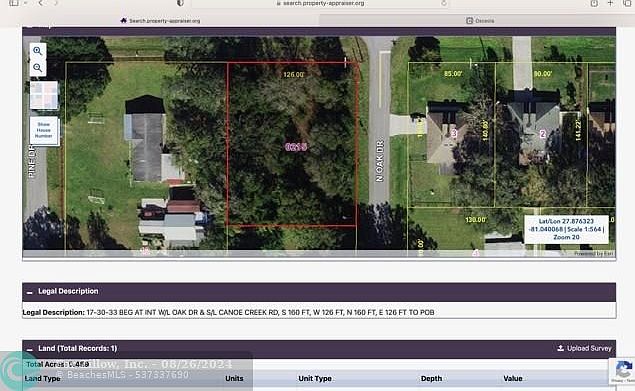Click the Upload Survey link

pyautogui.click(x=584, y=348)
